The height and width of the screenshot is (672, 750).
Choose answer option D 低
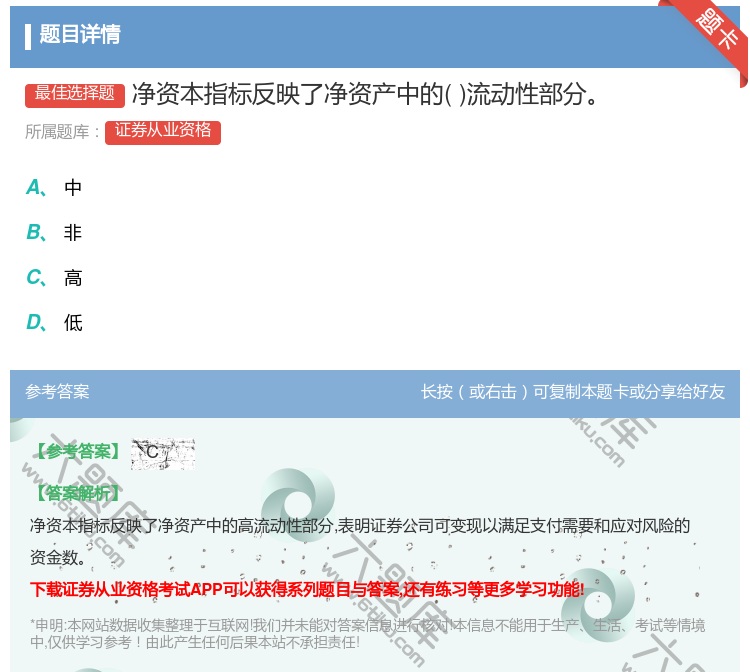pyautogui.click(x=54, y=322)
